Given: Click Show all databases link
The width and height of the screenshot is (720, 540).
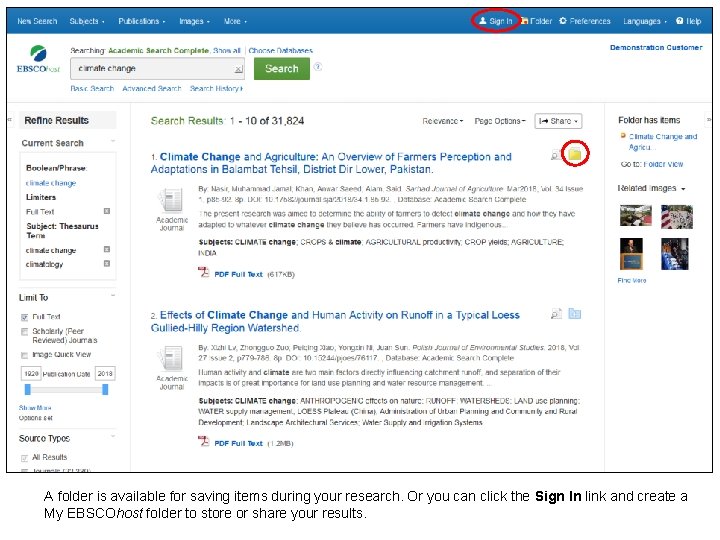Looking at the screenshot, I should pyautogui.click(x=226, y=51).
